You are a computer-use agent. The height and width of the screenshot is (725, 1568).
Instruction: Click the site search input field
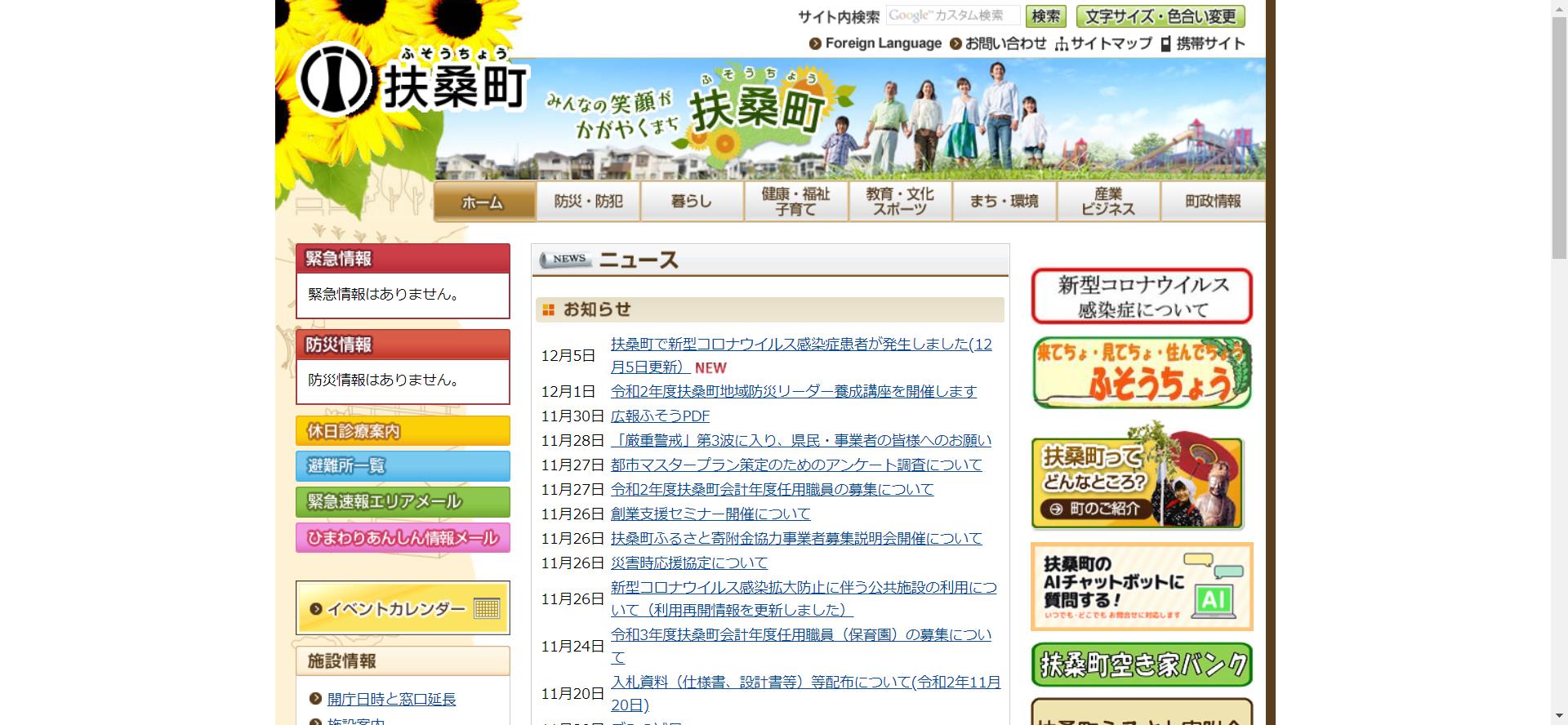pos(953,16)
